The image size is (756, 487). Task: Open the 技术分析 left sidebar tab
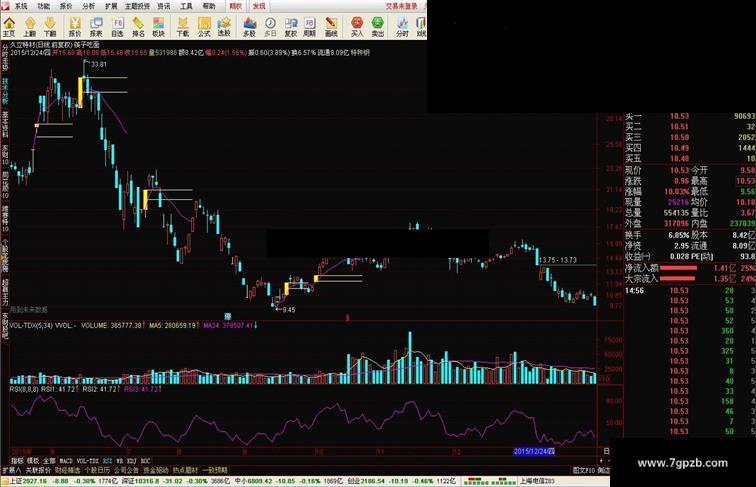[x=5, y=91]
